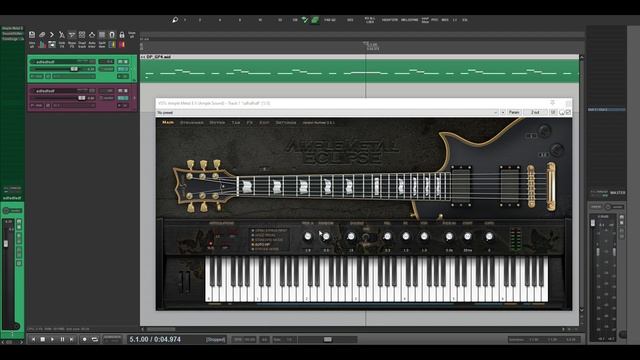The height and width of the screenshot is (360, 640).
Task: Open FX button on the green track
Action: pos(122,69)
